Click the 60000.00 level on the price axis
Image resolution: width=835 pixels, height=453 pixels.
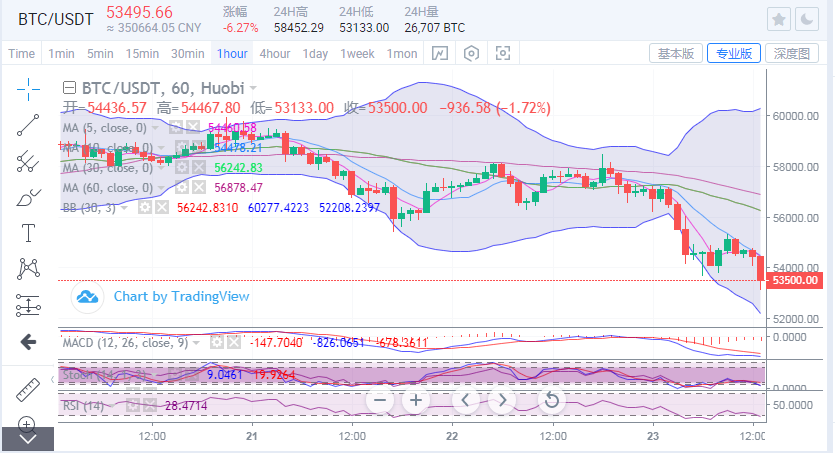(x=795, y=116)
